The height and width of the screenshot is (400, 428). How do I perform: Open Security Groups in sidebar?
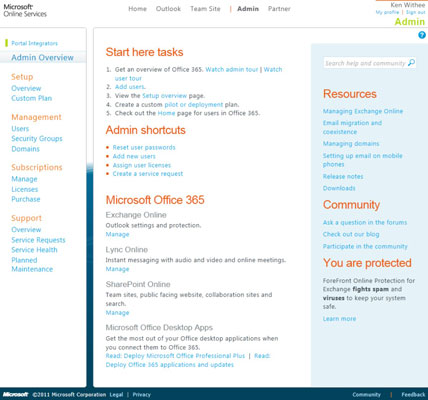coord(37,139)
